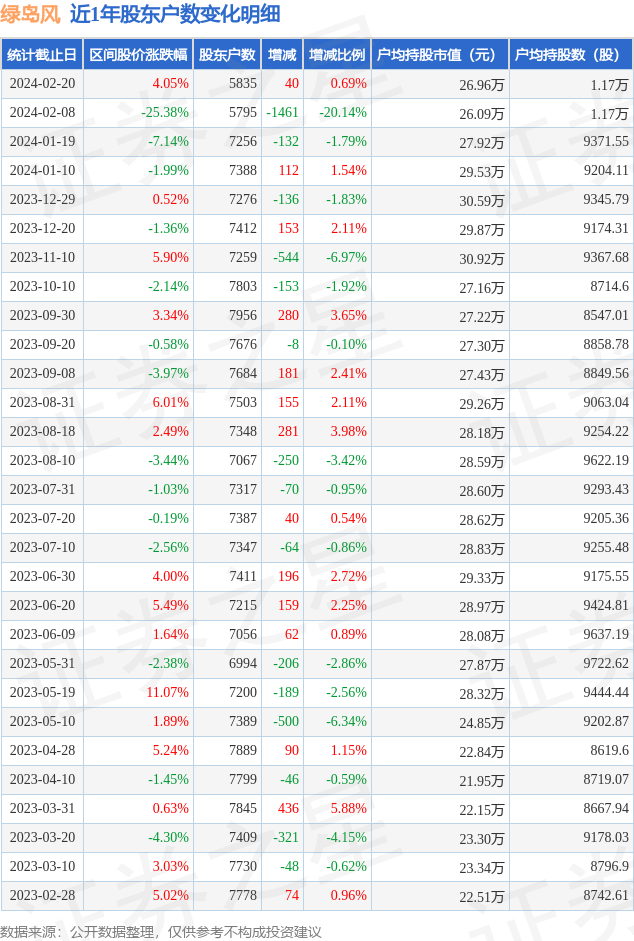
Task: Click the 增减比例 column header
Action: [337, 55]
